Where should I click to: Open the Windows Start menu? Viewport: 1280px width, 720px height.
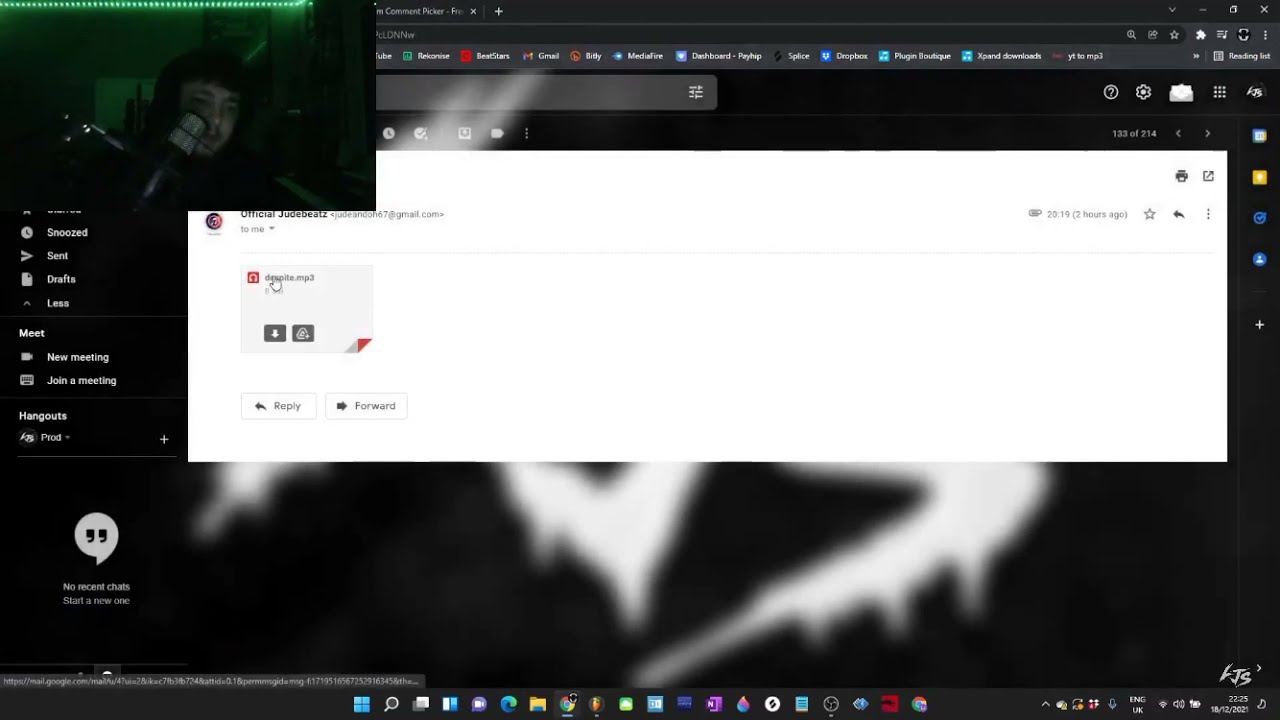[362, 704]
